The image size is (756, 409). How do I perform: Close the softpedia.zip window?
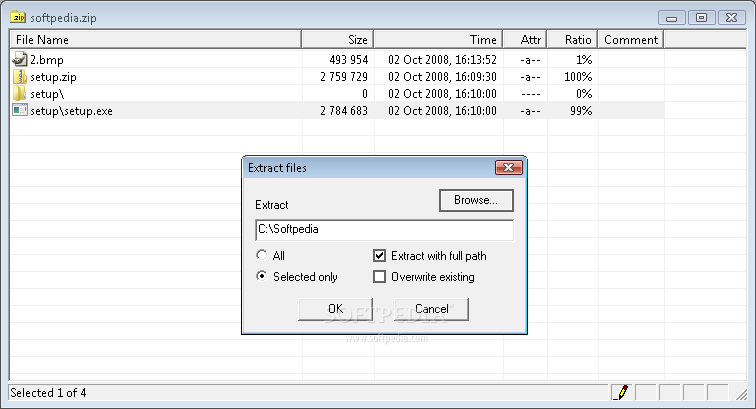731,18
